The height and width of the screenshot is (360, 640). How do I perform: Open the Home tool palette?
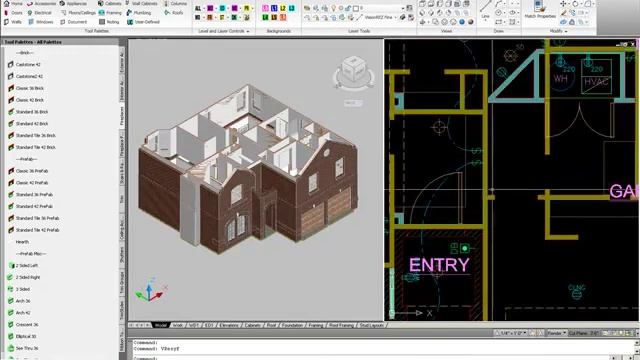coord(13,3)
